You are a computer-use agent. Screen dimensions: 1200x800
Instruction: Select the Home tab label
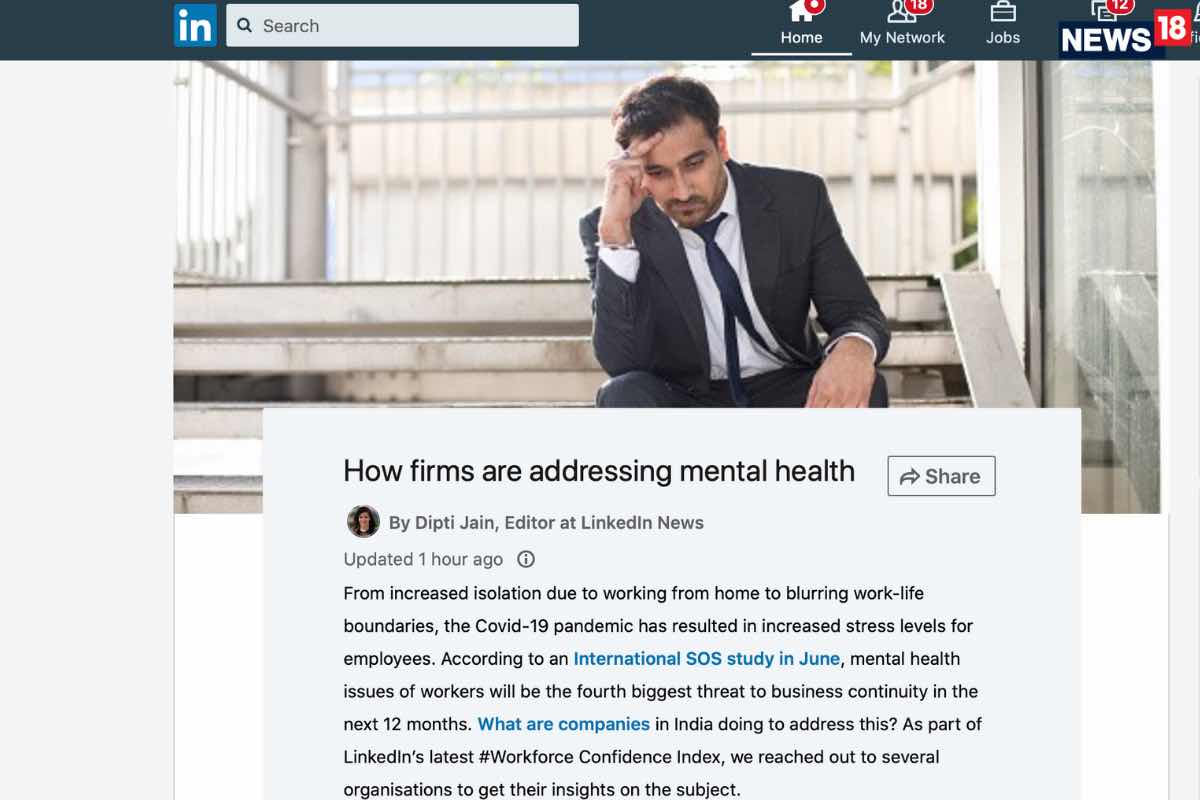(x=802, y=38)
